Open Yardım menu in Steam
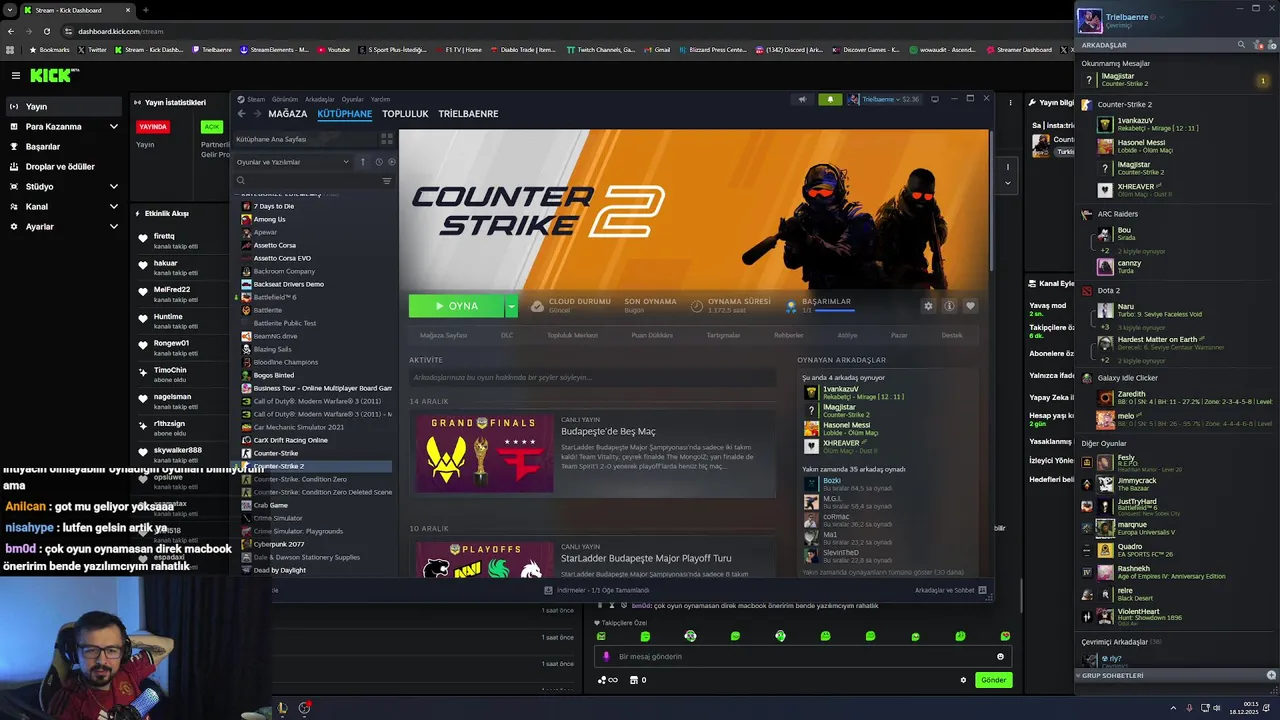Viewport: 1280px width, 720px height. pyautogui.click(x=380, y=99)
